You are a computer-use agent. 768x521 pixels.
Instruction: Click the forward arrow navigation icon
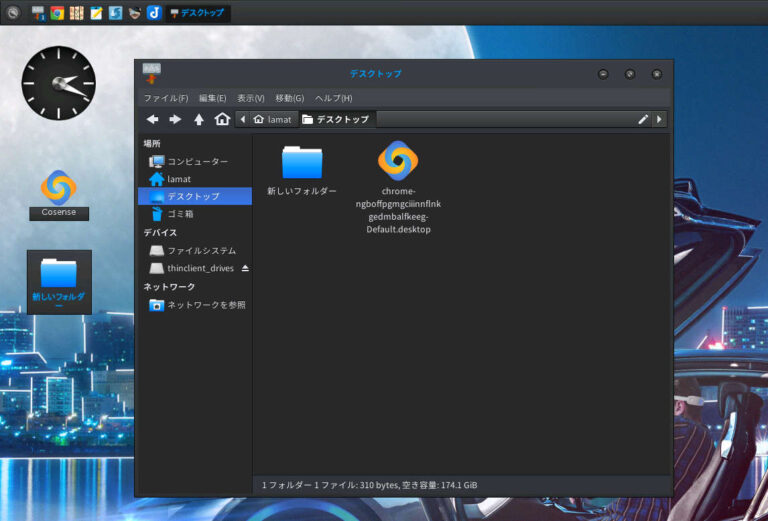point(175,119)
